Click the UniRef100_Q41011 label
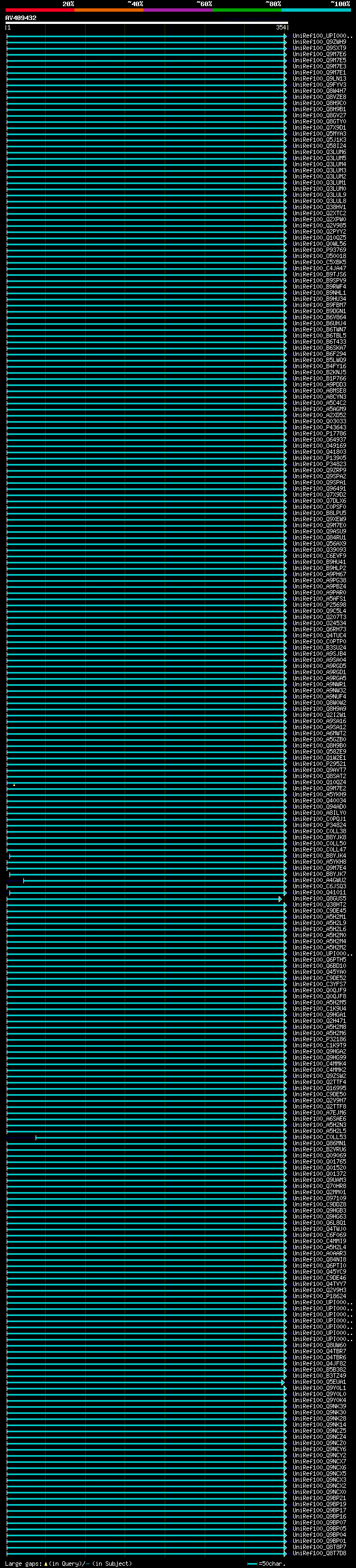The image size is (356, 1568). pyautogui.click(x=319, y=892)
